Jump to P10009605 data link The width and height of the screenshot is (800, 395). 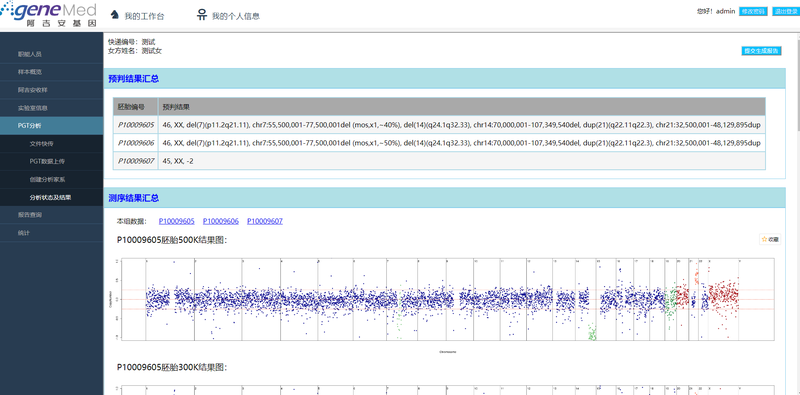pos(177,221)
